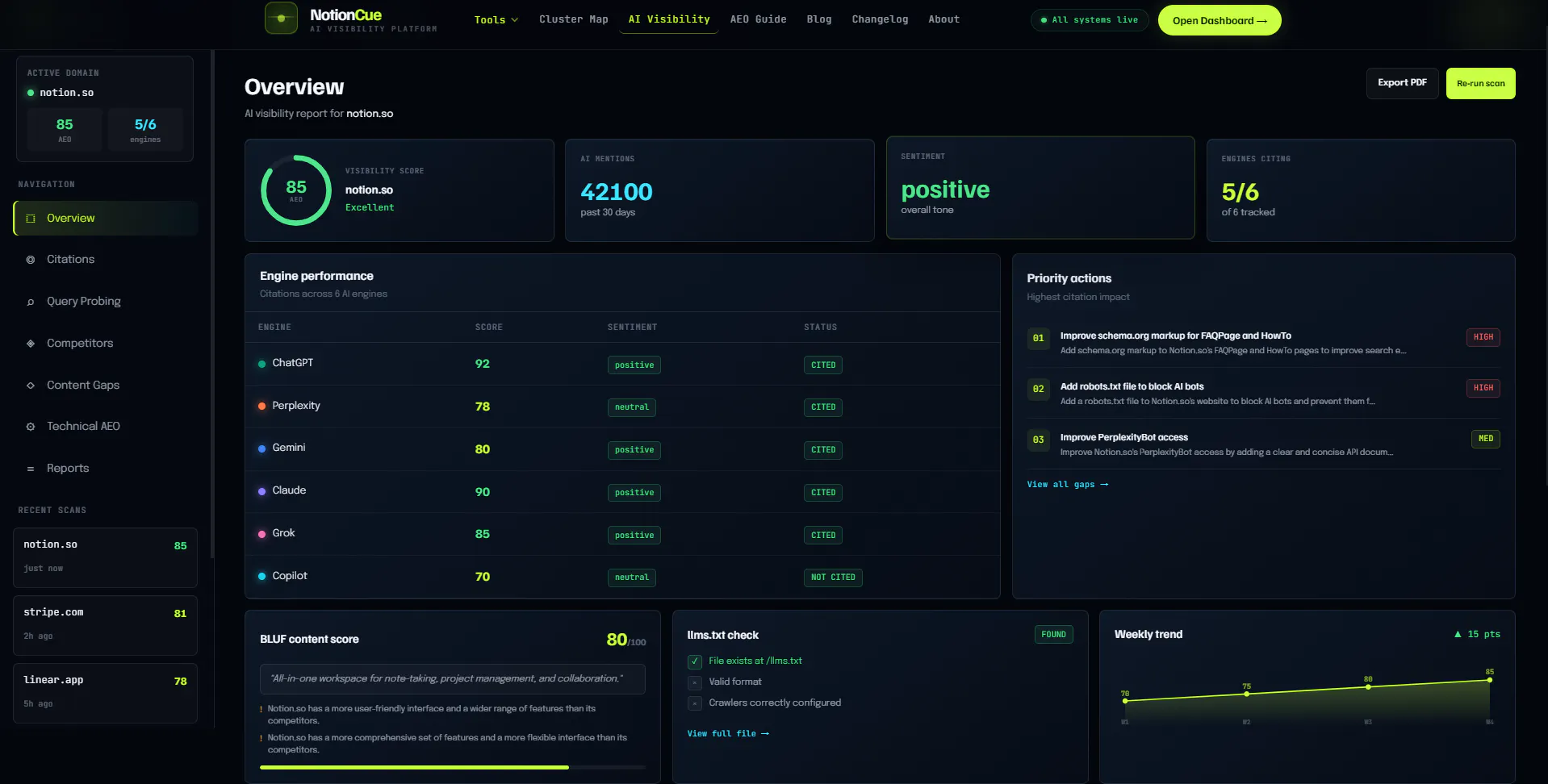
Task: Click the BLUF quote text box
Action: [453, 679]
